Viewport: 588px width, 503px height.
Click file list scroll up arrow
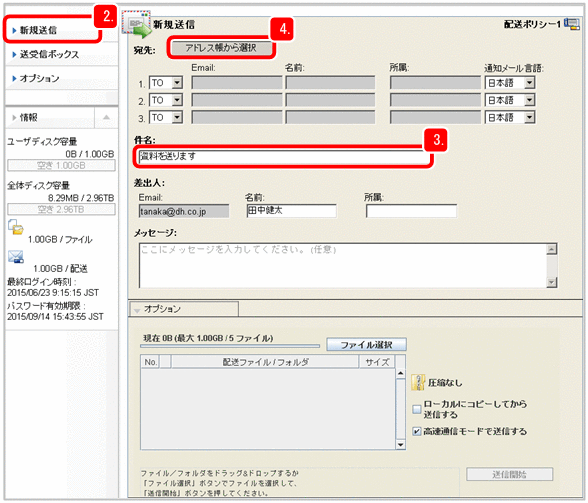[400, 373]
